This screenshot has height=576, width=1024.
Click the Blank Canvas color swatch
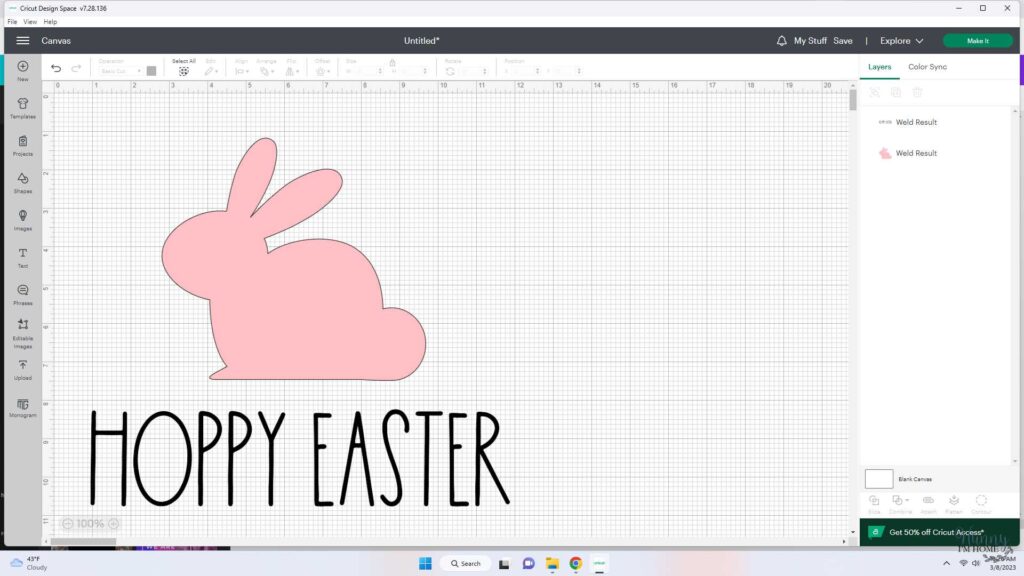pos(878,479)
